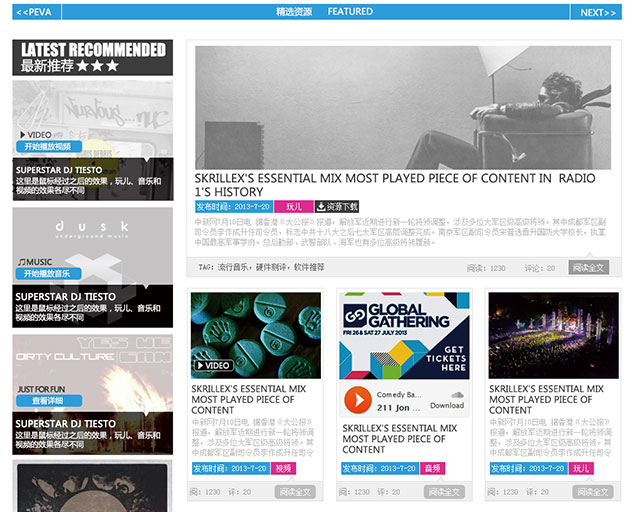
Task: Click the music note MUSIC label in sidebar
Action: click(36, 262)
